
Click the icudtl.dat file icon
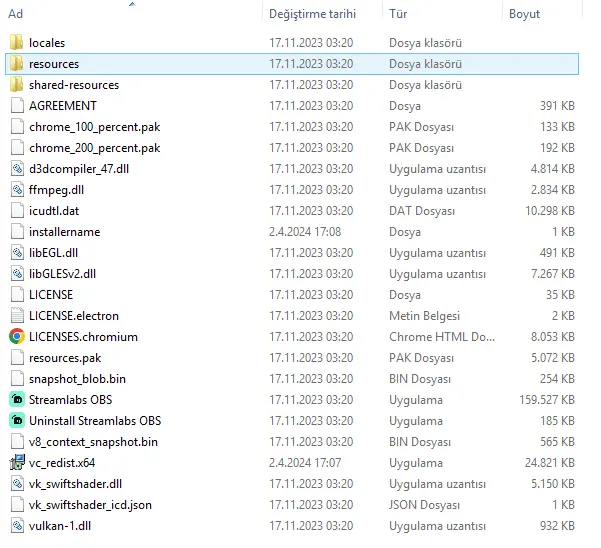(x=17, y=211)
